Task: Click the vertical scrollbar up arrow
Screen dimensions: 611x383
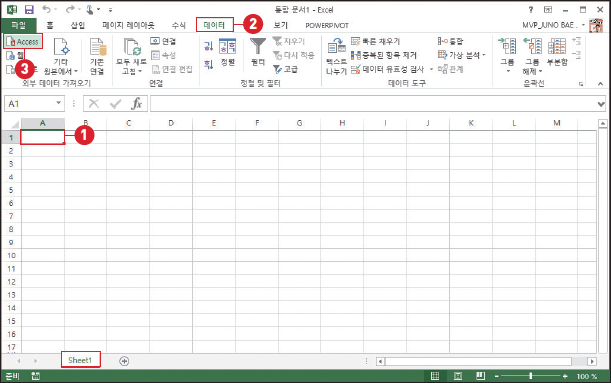Action: coord(603,124)
